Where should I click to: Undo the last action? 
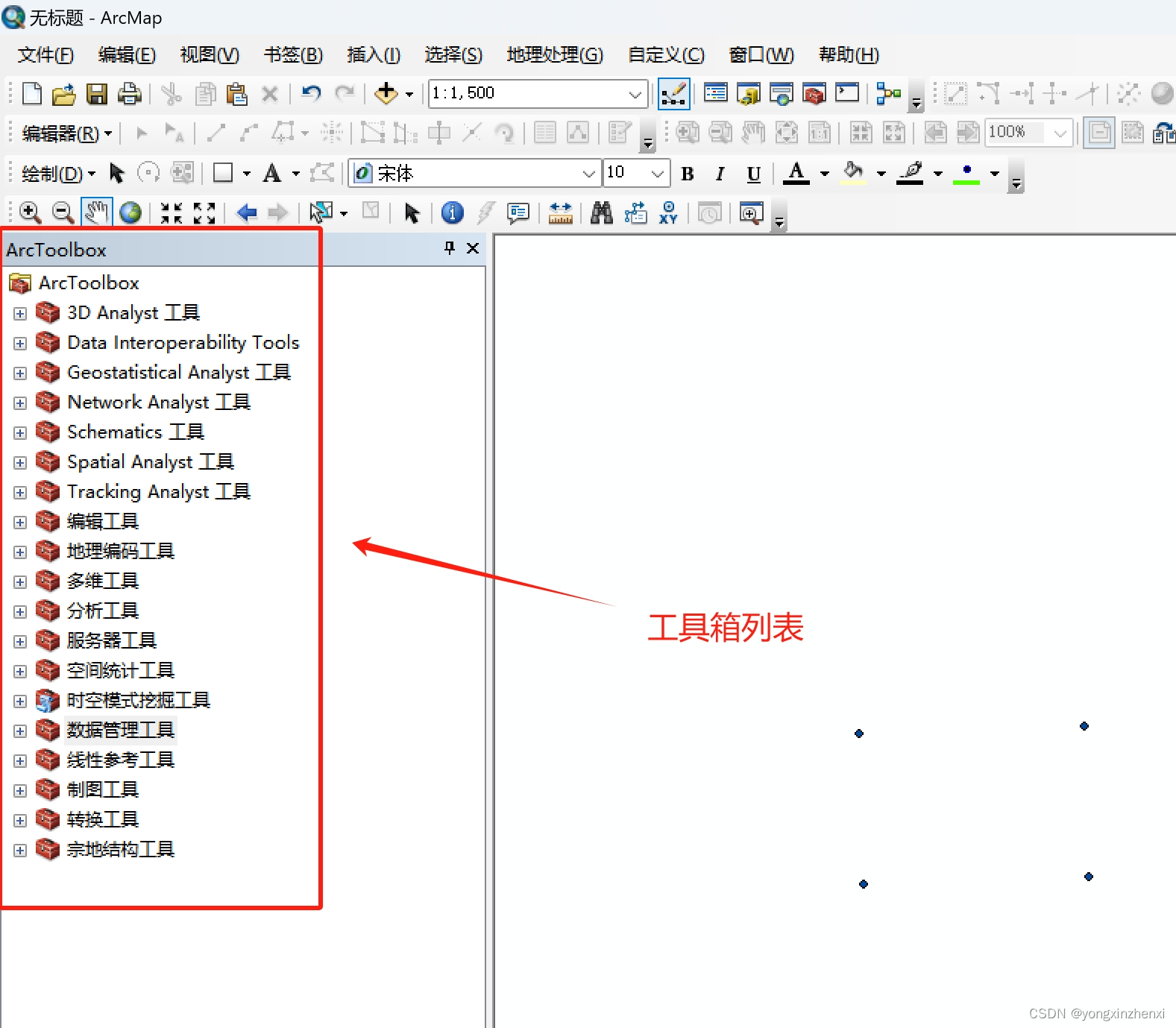click(x=311, y=94)
